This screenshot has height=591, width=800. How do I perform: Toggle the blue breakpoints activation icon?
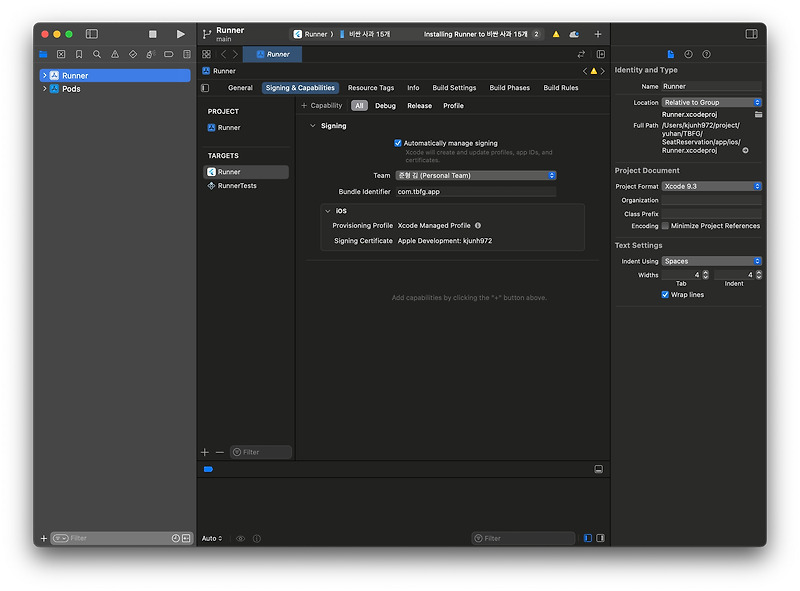[x=208, y=469]
